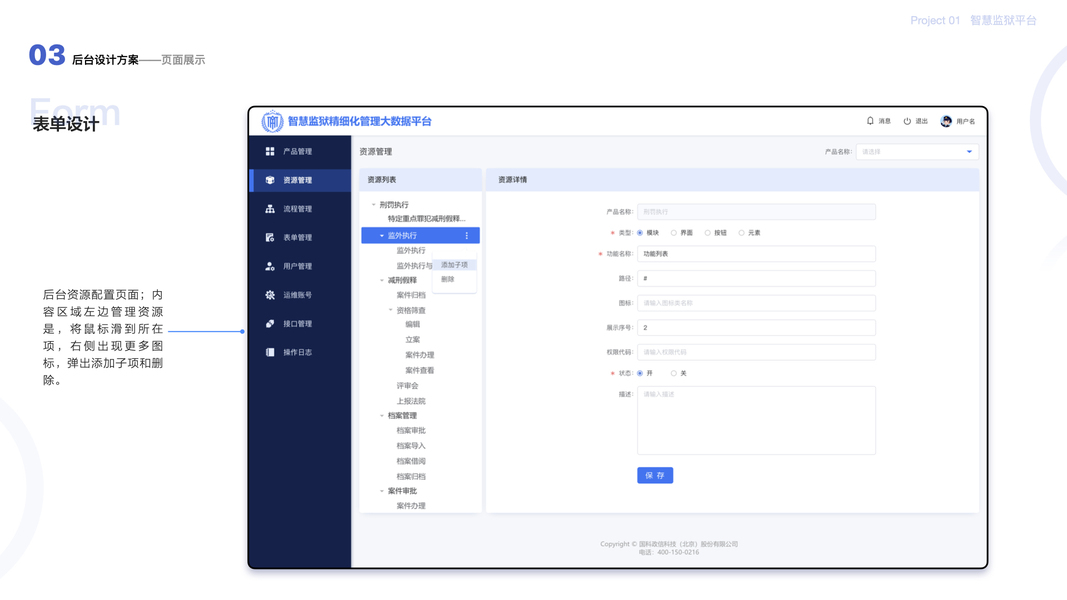Image resolution: width=1067 pixels, height=600 pixels.
Task: Open the 产品名称 dropdown in the header
Action: [x=917, y=152]
